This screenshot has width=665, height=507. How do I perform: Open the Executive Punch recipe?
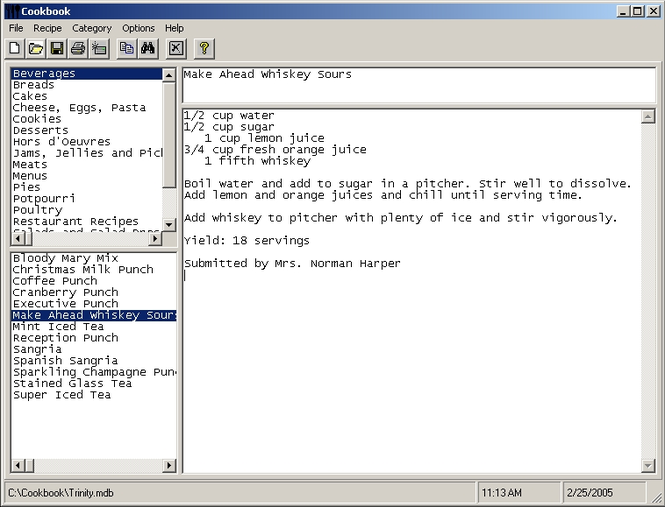pyautogui.click(x=94, y=304)
